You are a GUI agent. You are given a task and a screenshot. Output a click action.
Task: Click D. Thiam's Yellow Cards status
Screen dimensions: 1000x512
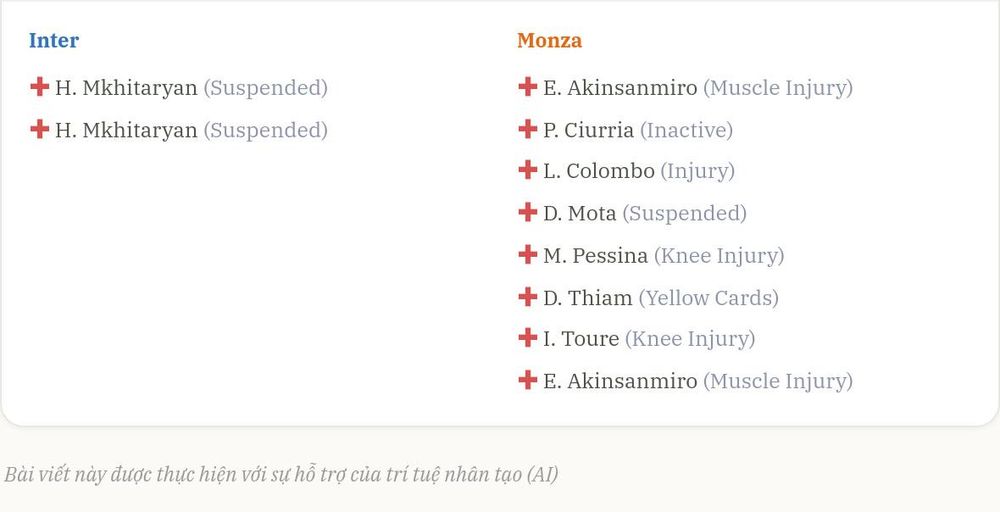709,298
